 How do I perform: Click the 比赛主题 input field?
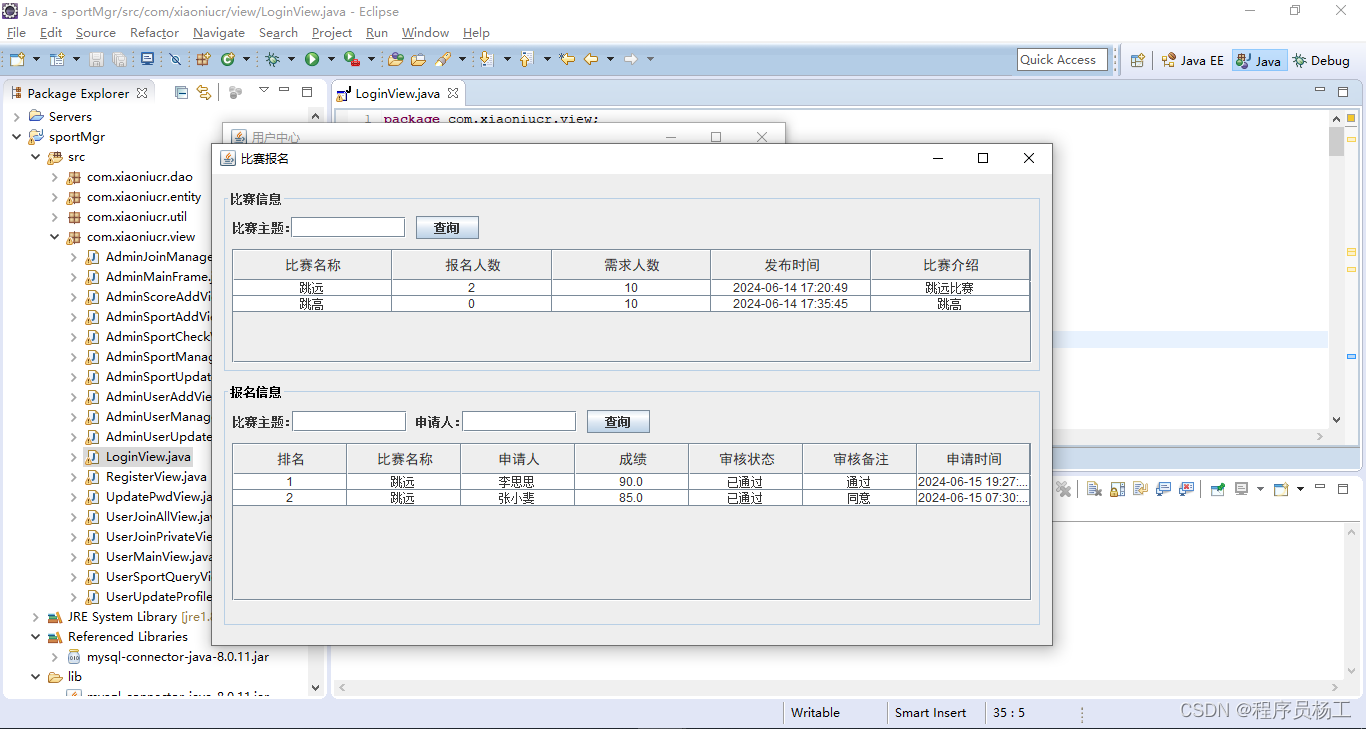click(x=347, y=227)
